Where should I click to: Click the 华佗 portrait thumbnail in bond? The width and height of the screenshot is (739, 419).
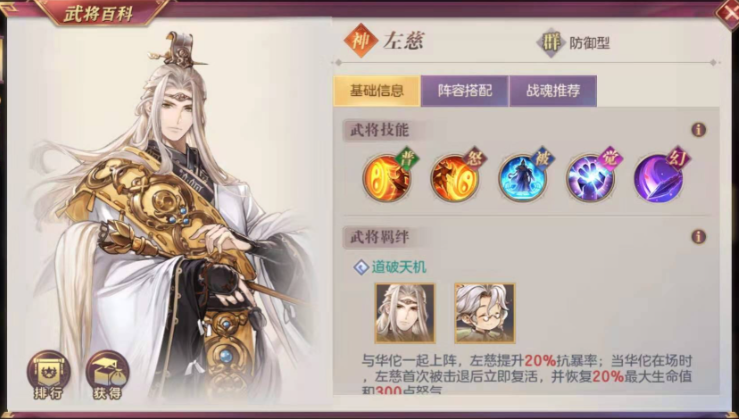coord(485,313)
